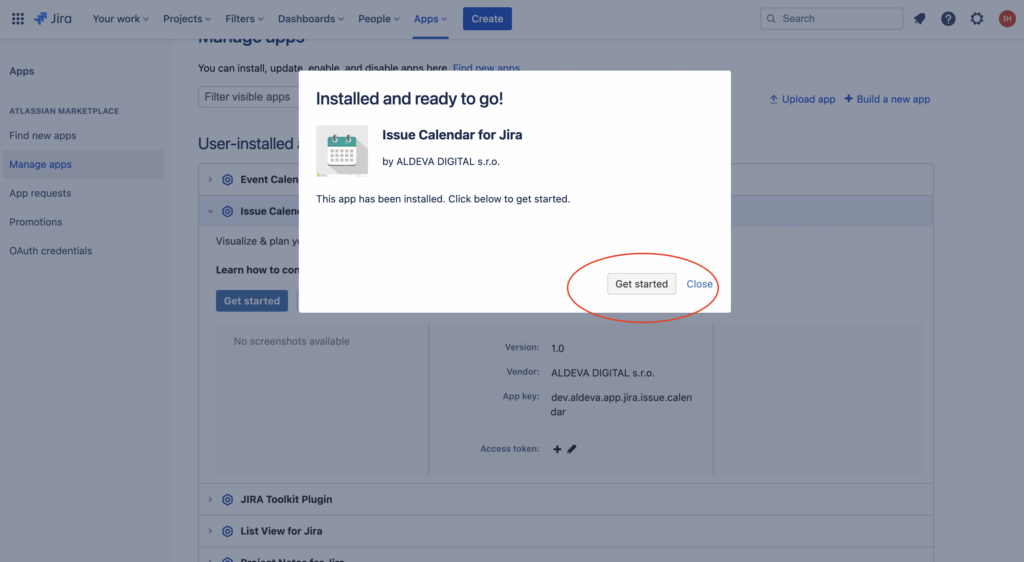Click the Event Calendar row app icon
Viewport: 1024px width, 562px height.
[x=227, y=180]
